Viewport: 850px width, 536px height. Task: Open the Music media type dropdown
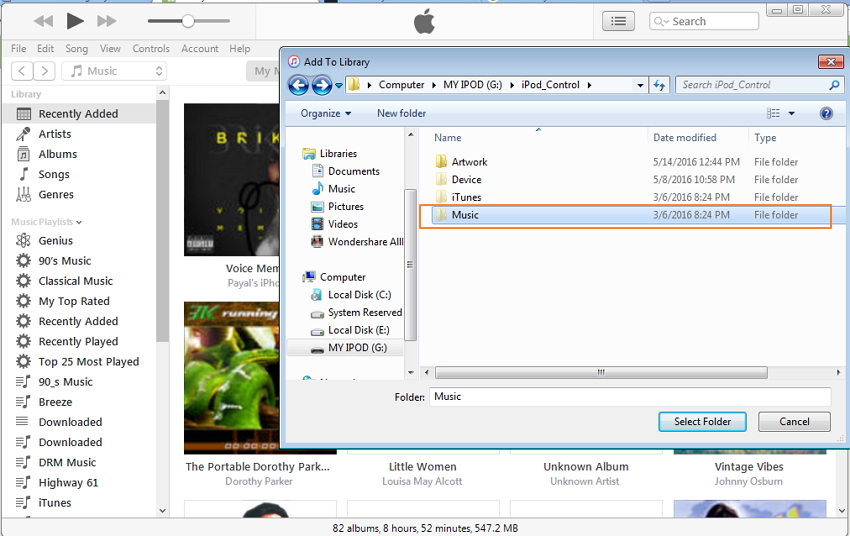tap(114, 71)
